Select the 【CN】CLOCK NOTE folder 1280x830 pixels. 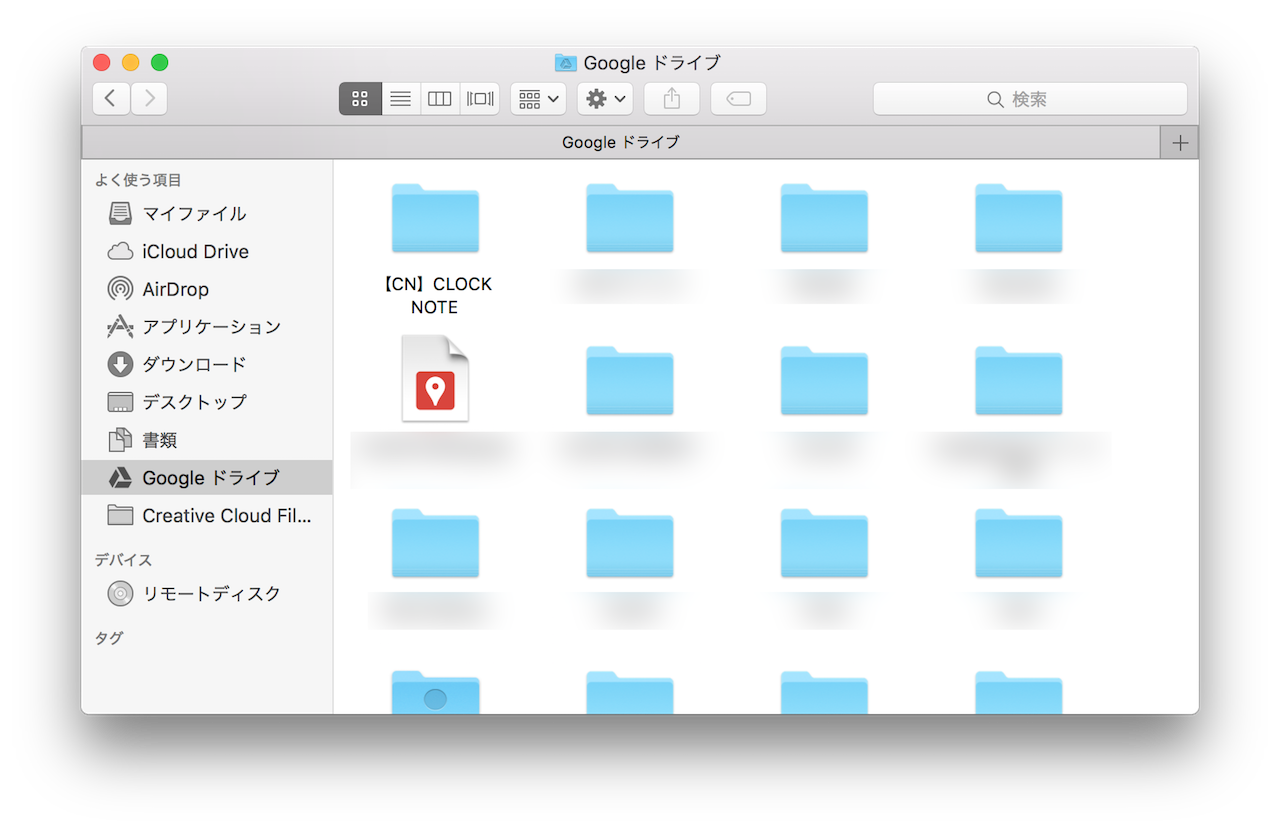click(435, 218)
